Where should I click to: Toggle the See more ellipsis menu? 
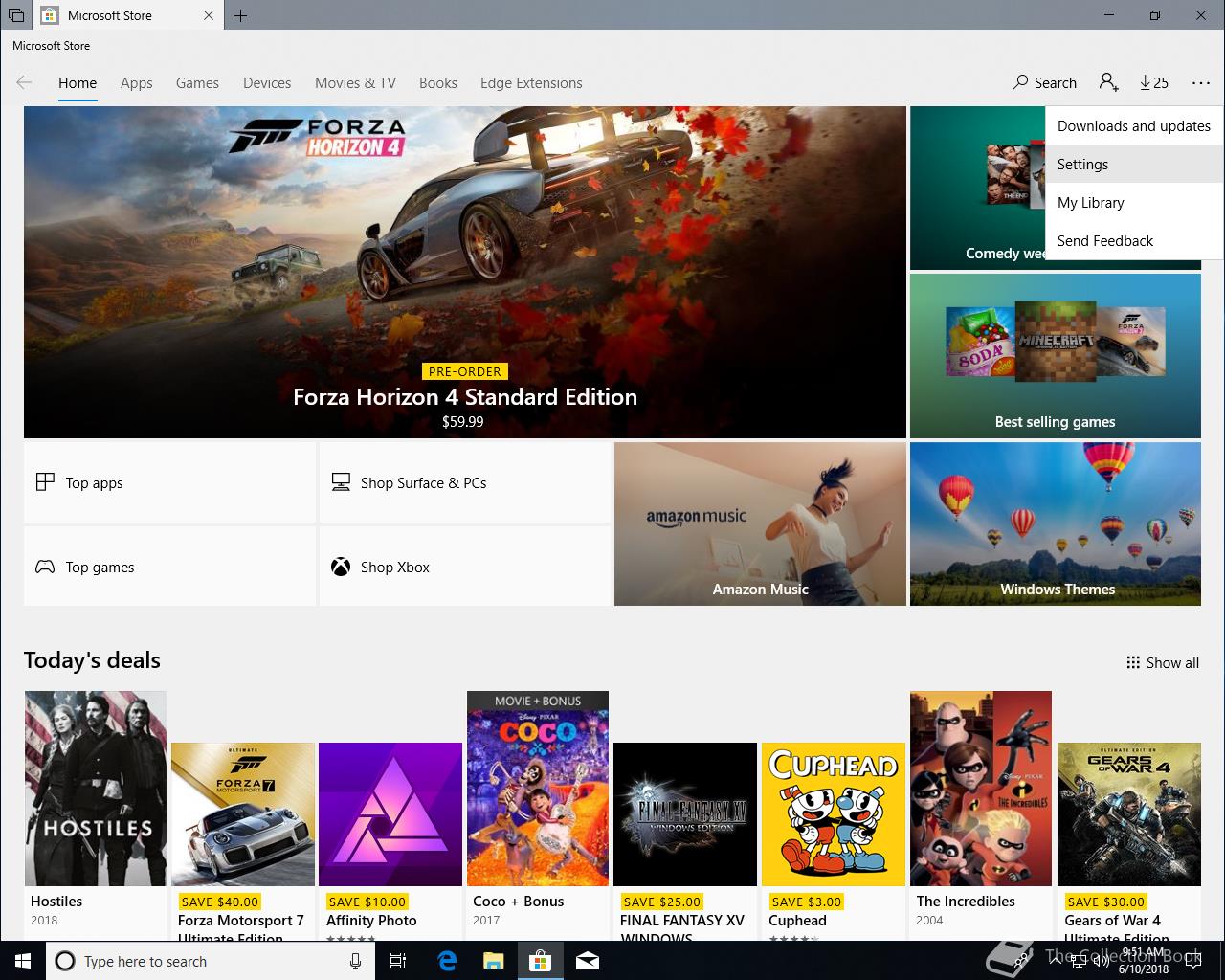pyautogui.click(x=1201, y=82)
